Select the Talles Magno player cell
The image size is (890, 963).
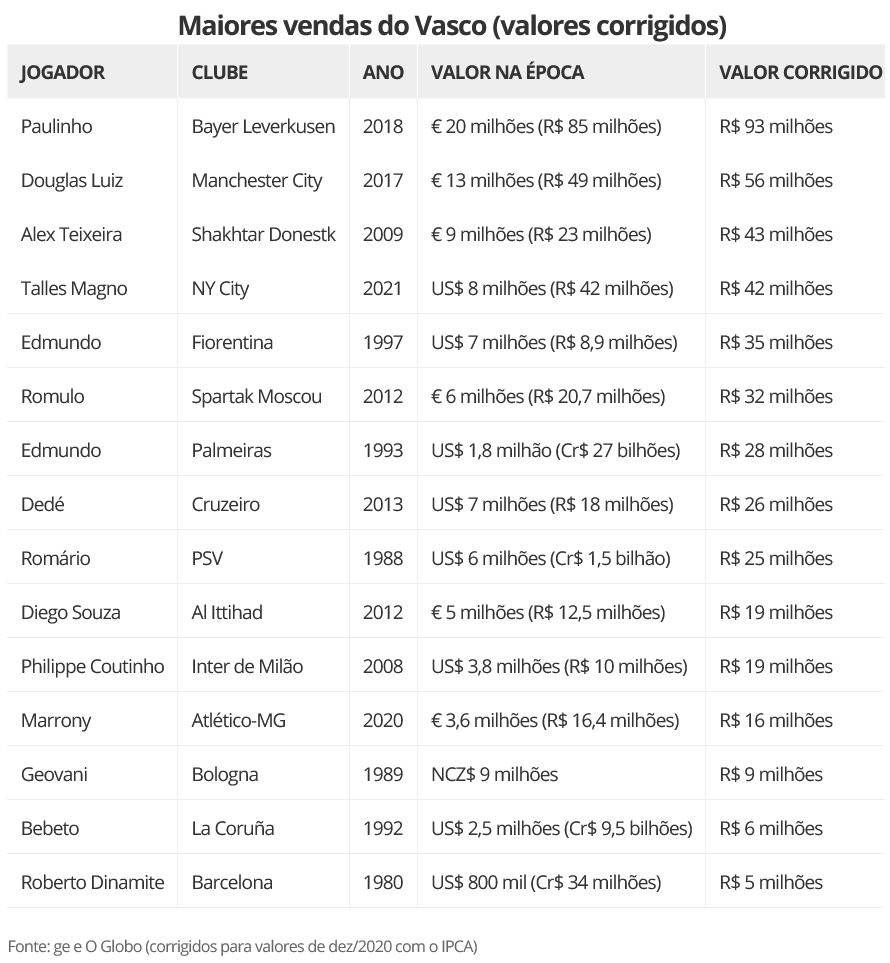[x=74, y=288]
